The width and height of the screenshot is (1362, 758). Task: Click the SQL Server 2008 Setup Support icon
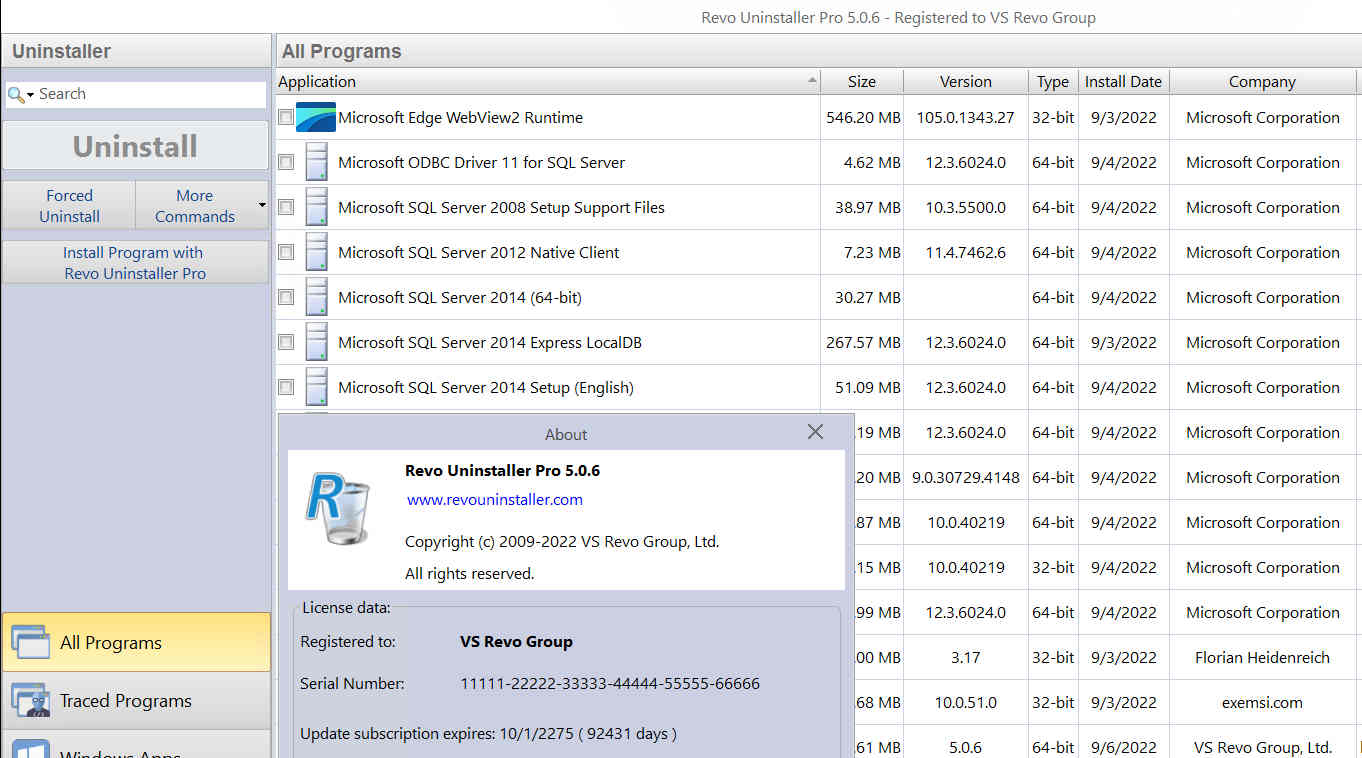[x=316, y=207]
